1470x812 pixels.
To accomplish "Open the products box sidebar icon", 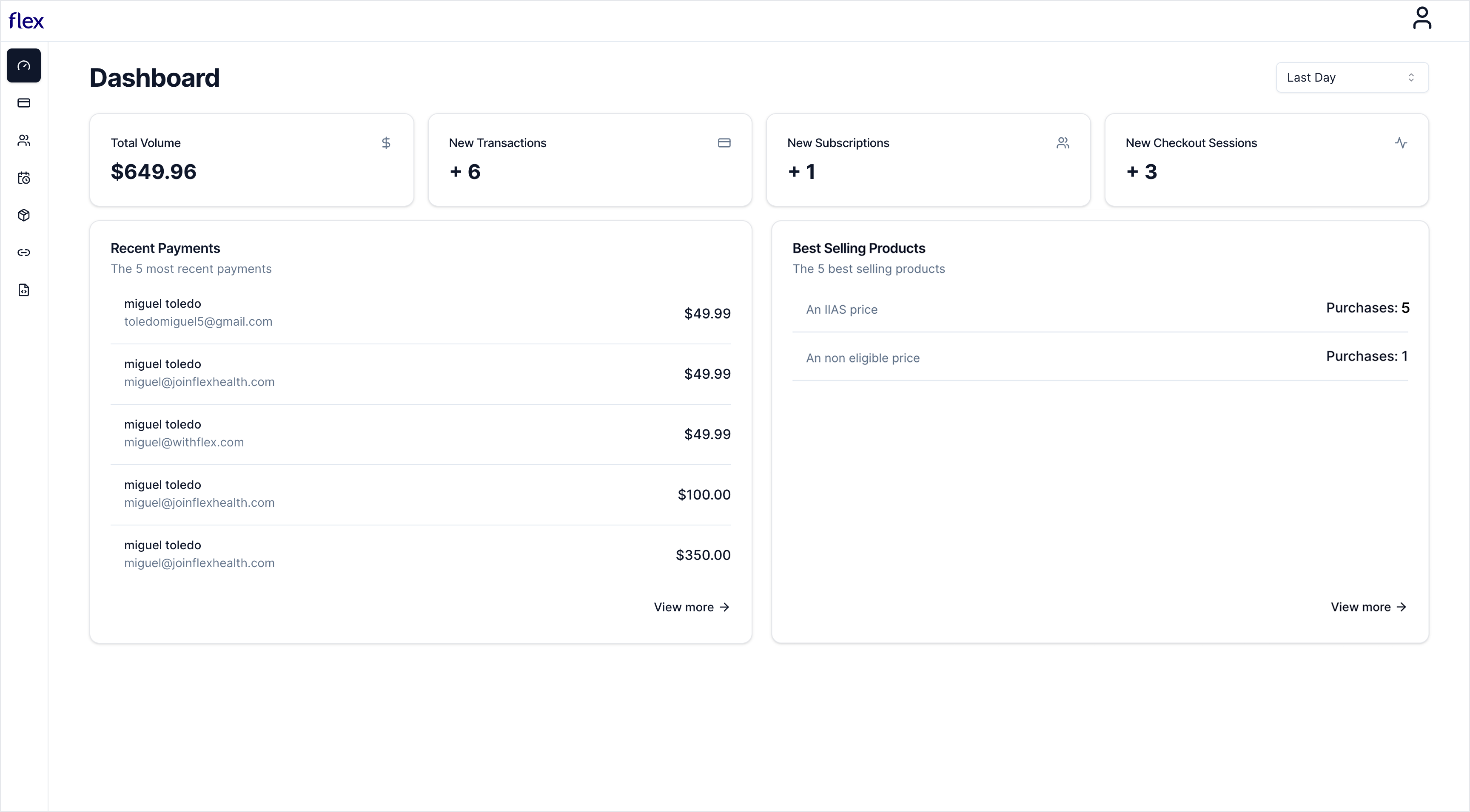I will (23, 215).
